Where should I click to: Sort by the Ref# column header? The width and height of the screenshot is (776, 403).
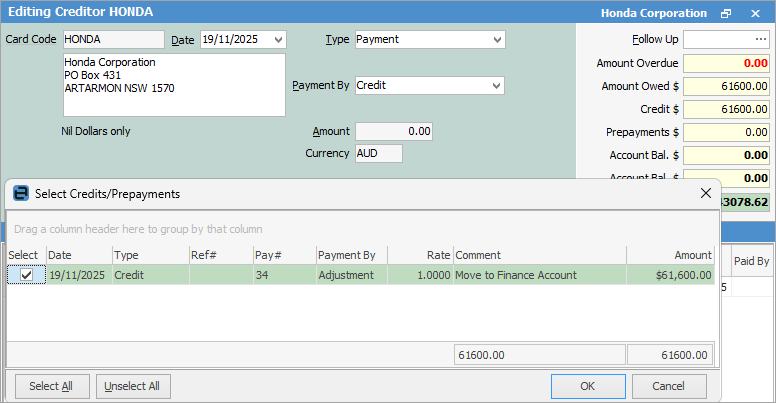click(221, 255)
